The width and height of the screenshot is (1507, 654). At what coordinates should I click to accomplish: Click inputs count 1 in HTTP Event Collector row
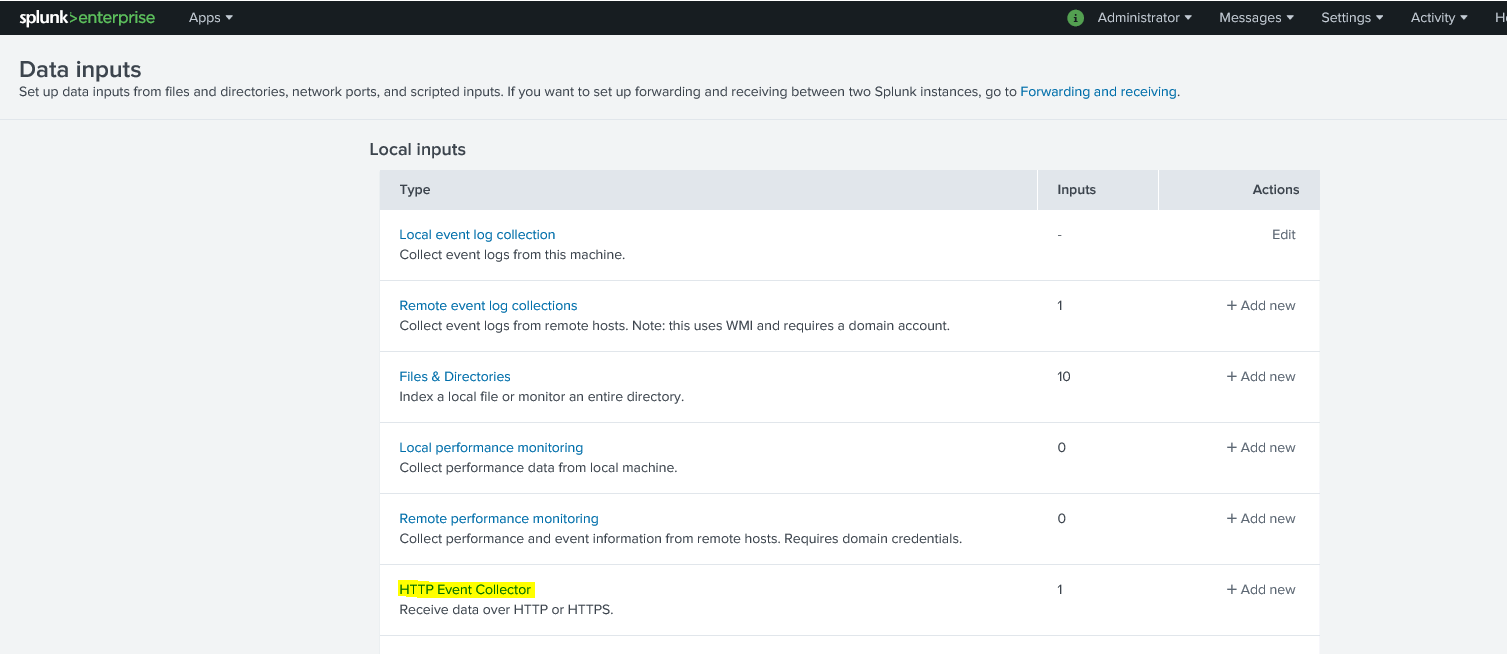[1060, 590]
